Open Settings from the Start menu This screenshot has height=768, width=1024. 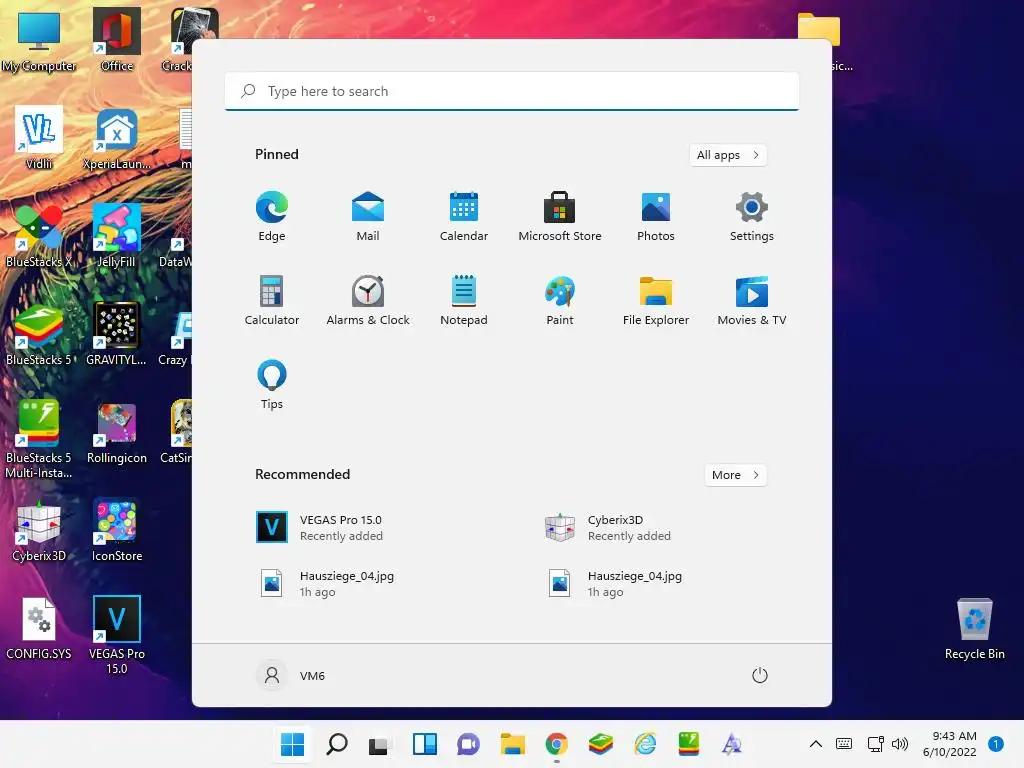click(x=752, y=216)
